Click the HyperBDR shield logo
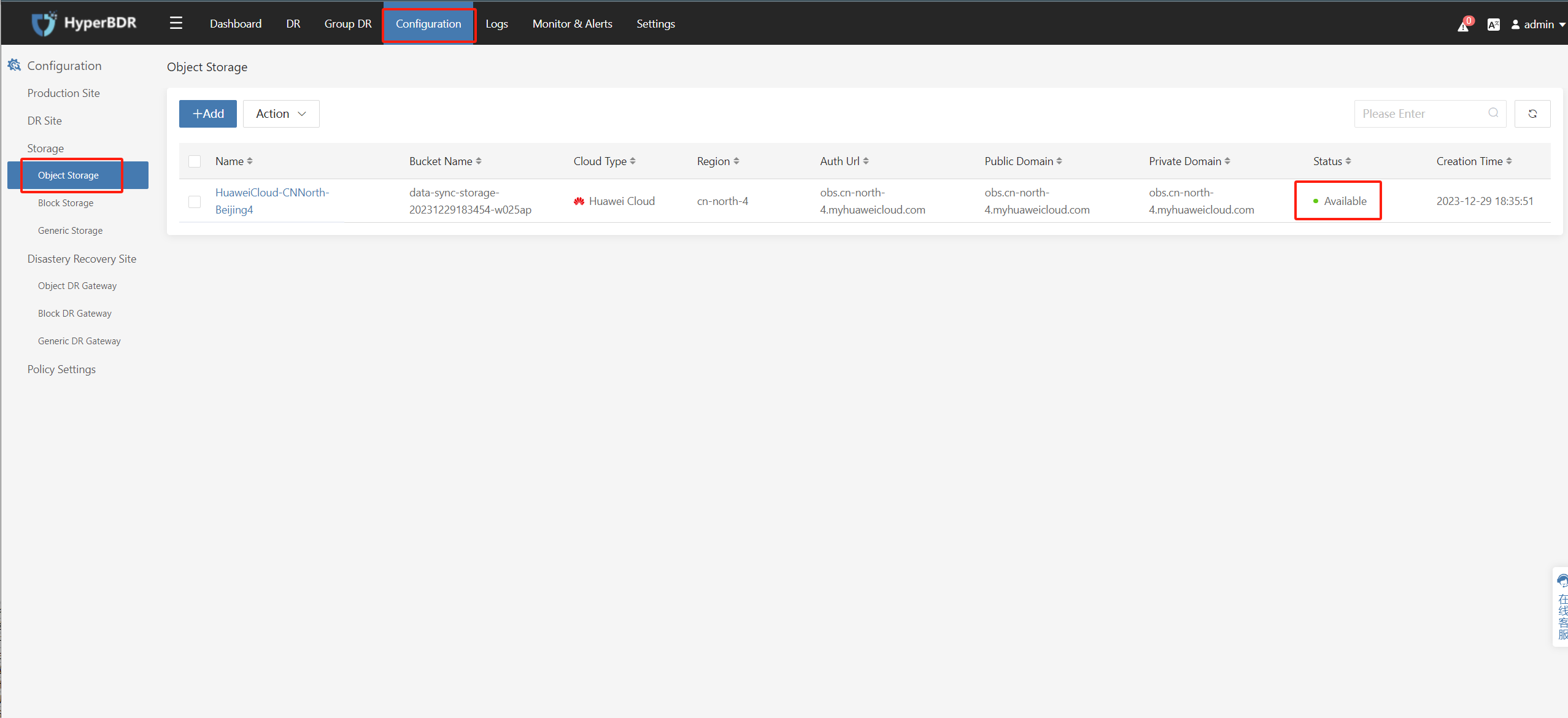Image resolution: width=1568 pixels, height=718 pixels. [x=44, y=23]
